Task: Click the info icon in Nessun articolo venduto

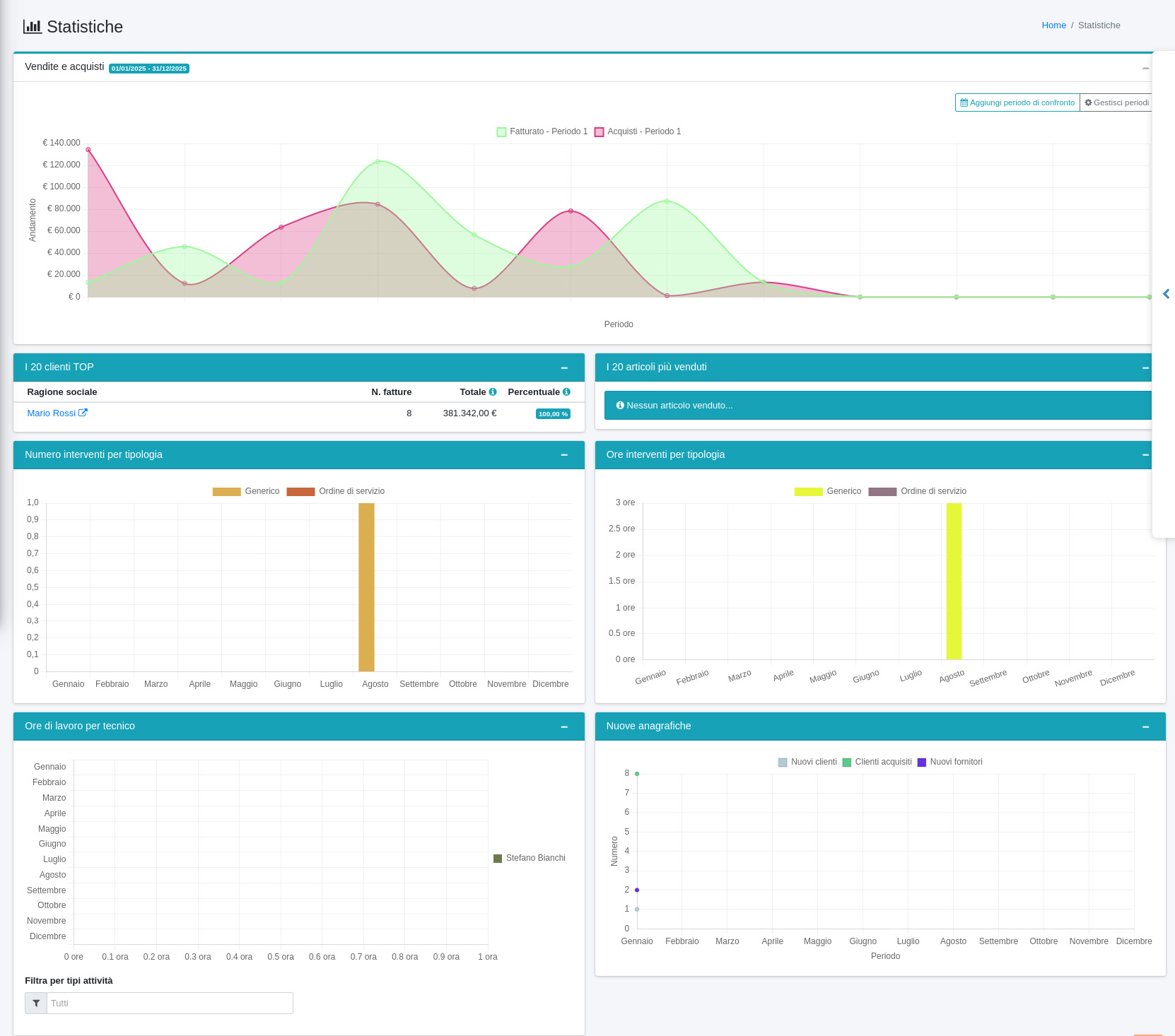Action: (x=620, y=406)
